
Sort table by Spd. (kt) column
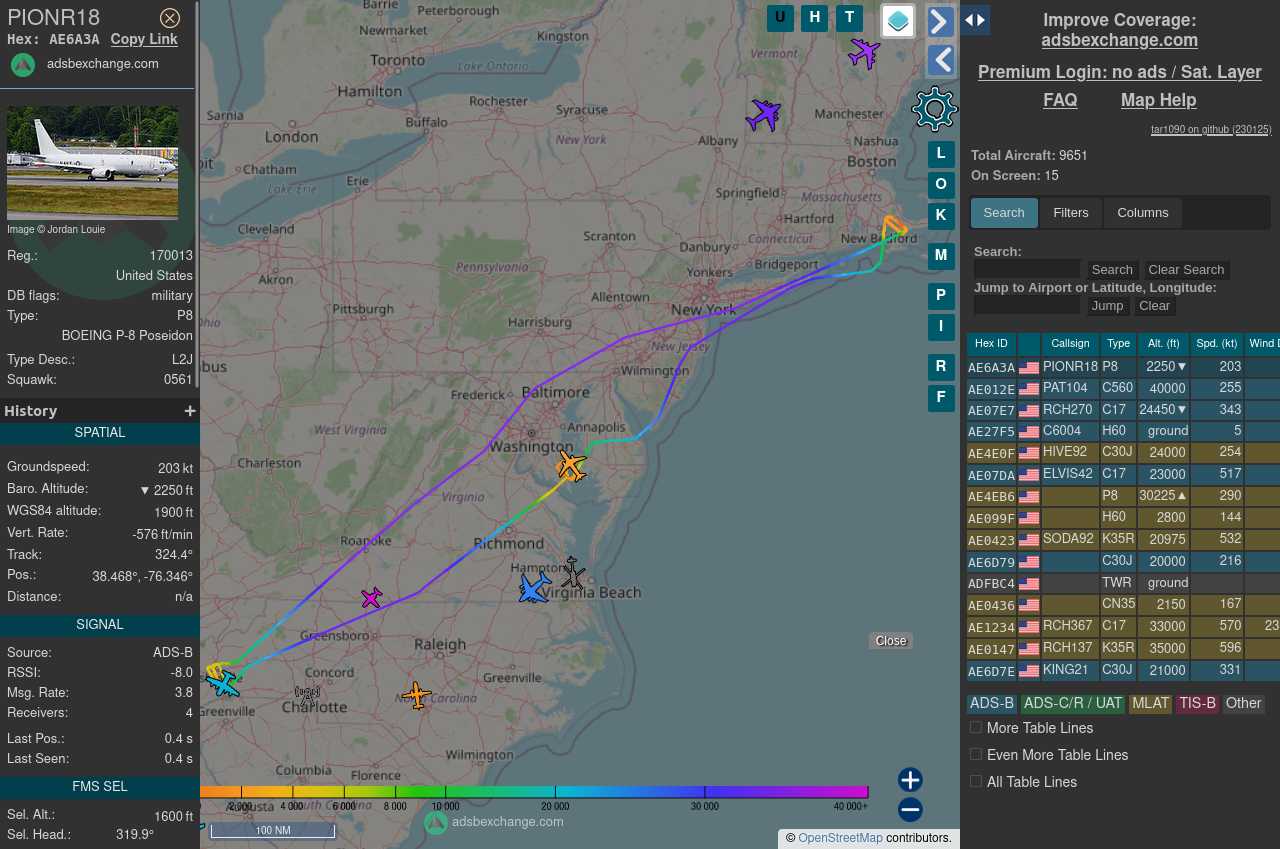1217,344
